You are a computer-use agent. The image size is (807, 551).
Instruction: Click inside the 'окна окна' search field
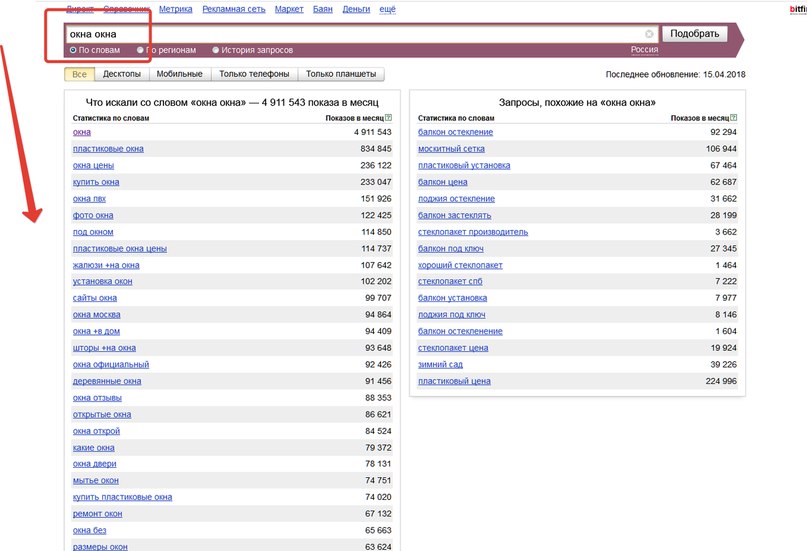pyautogui.click(x=355, y=34)
